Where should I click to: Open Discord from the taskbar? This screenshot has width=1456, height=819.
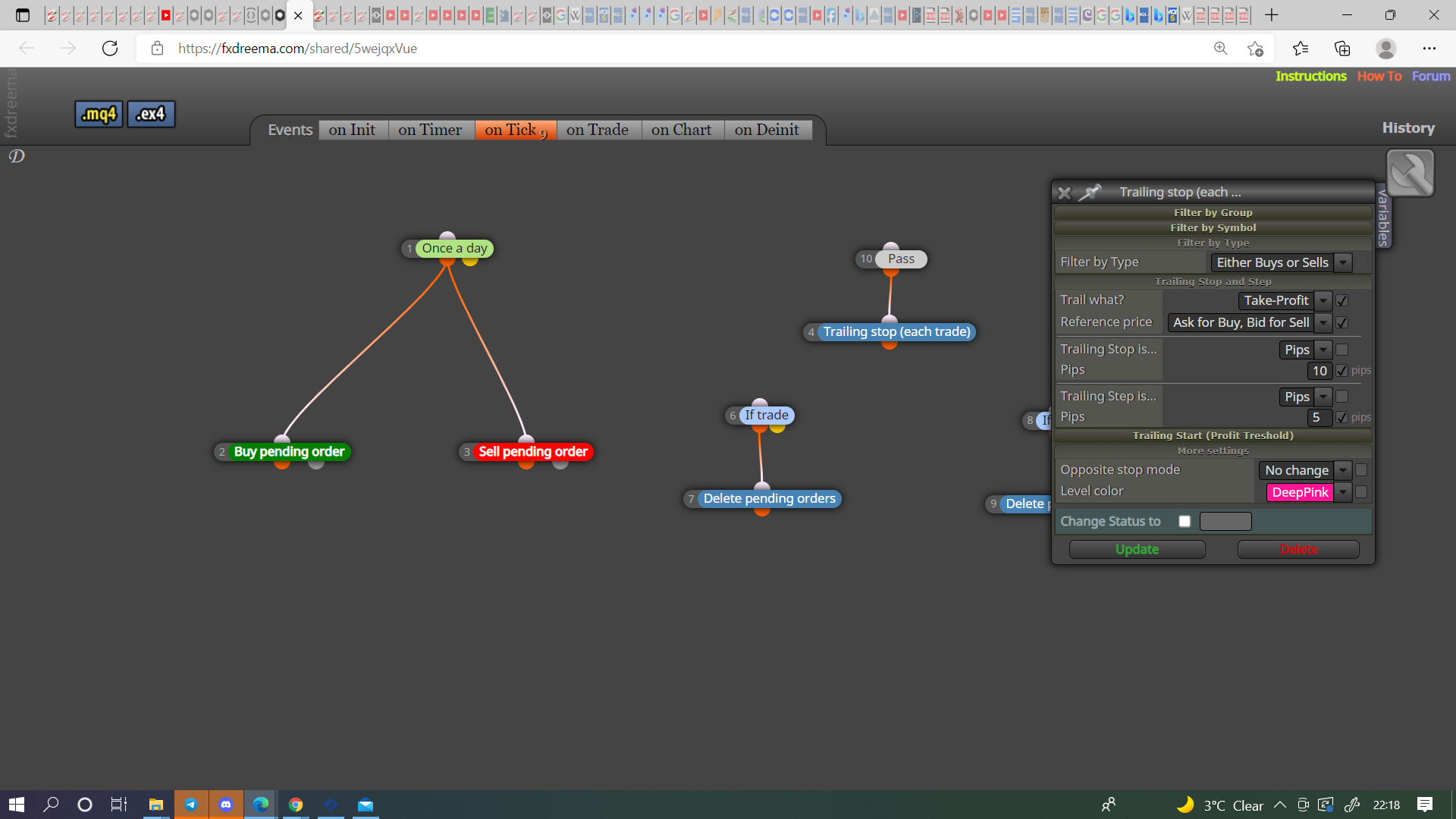[x=226, y=805]
